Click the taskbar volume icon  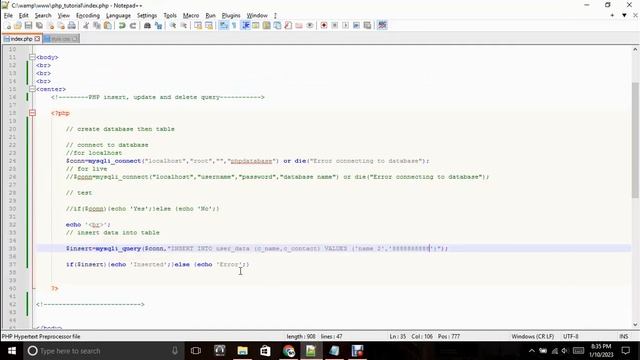[x=565, y=351]
